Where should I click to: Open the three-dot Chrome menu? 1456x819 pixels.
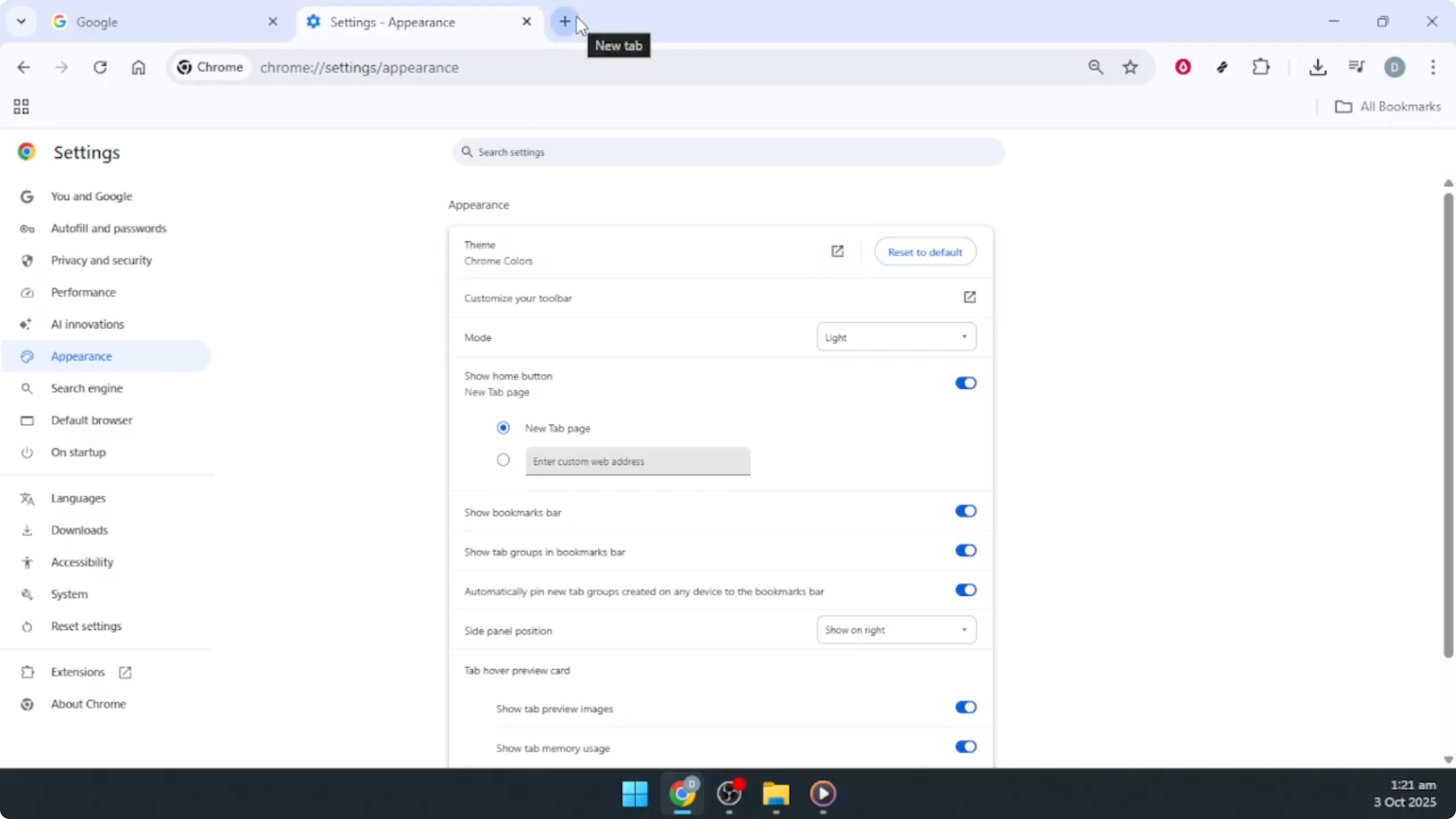tap(1434, 67)
